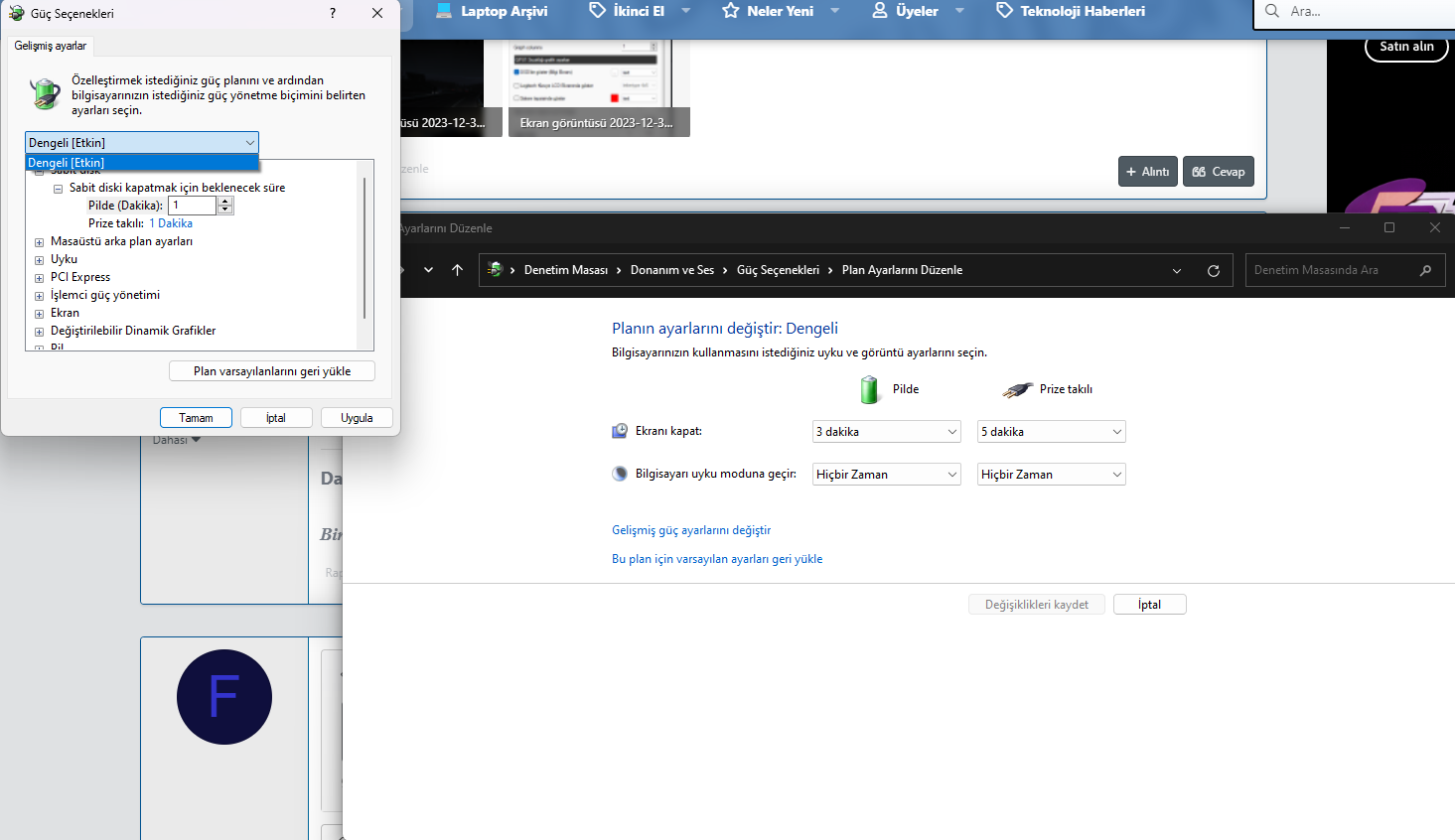Open the Neler Yeni menu
1455x840 pixels.
tap(780, 11)
